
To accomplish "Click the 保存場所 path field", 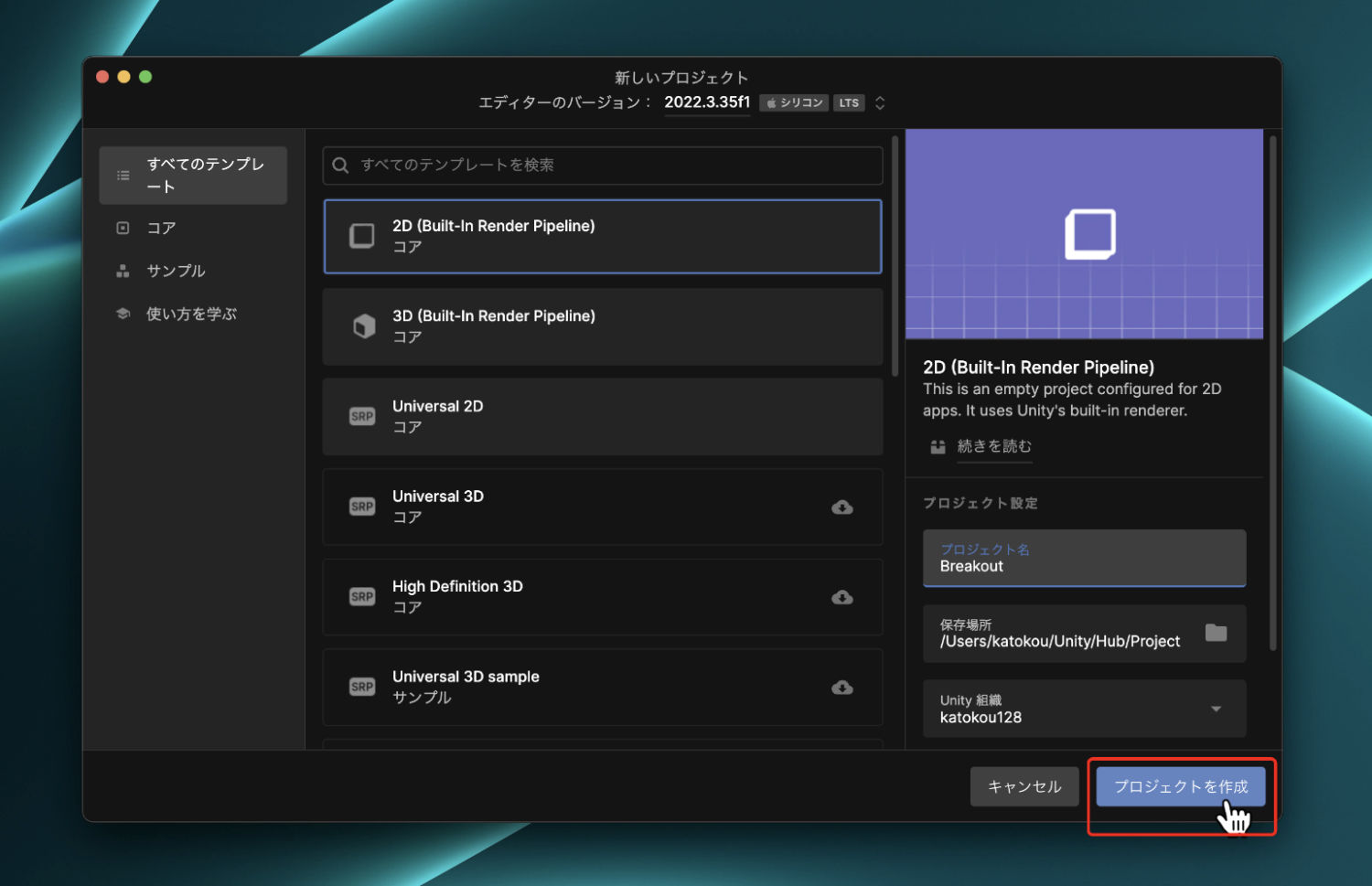I will 1084,634.
